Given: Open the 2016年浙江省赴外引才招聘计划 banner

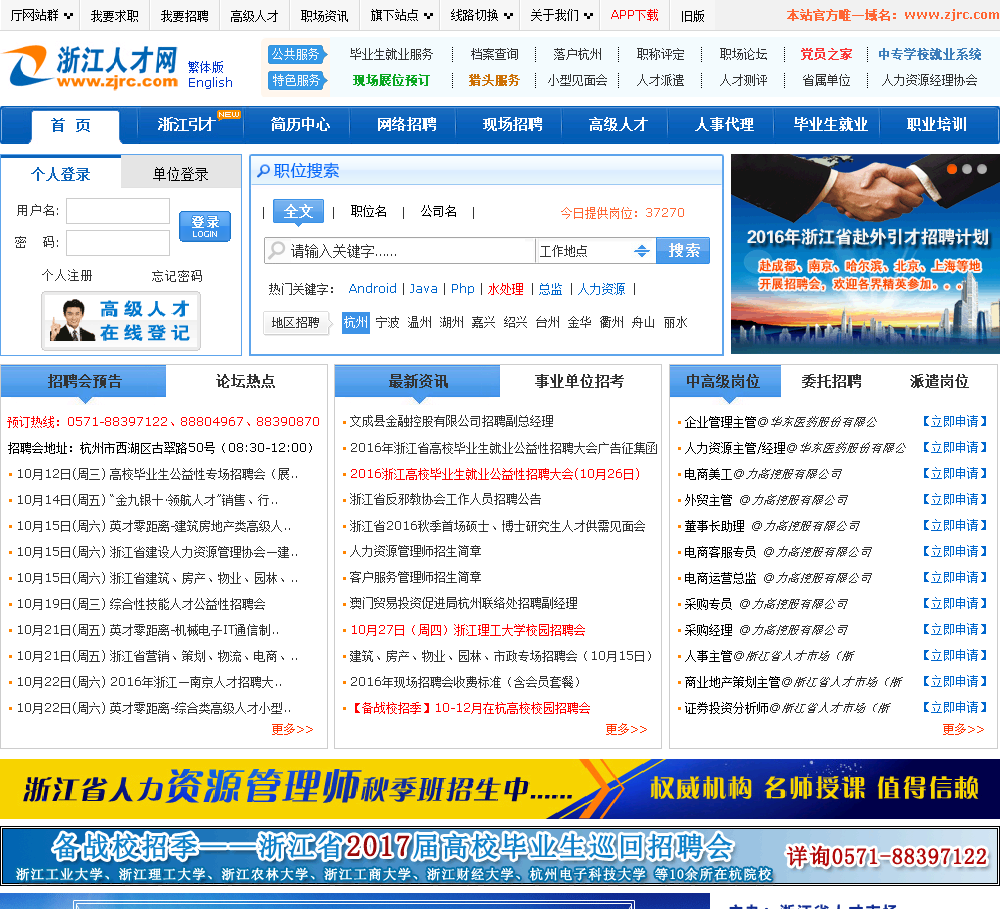Looking at the screenshot, I should 865,254.
